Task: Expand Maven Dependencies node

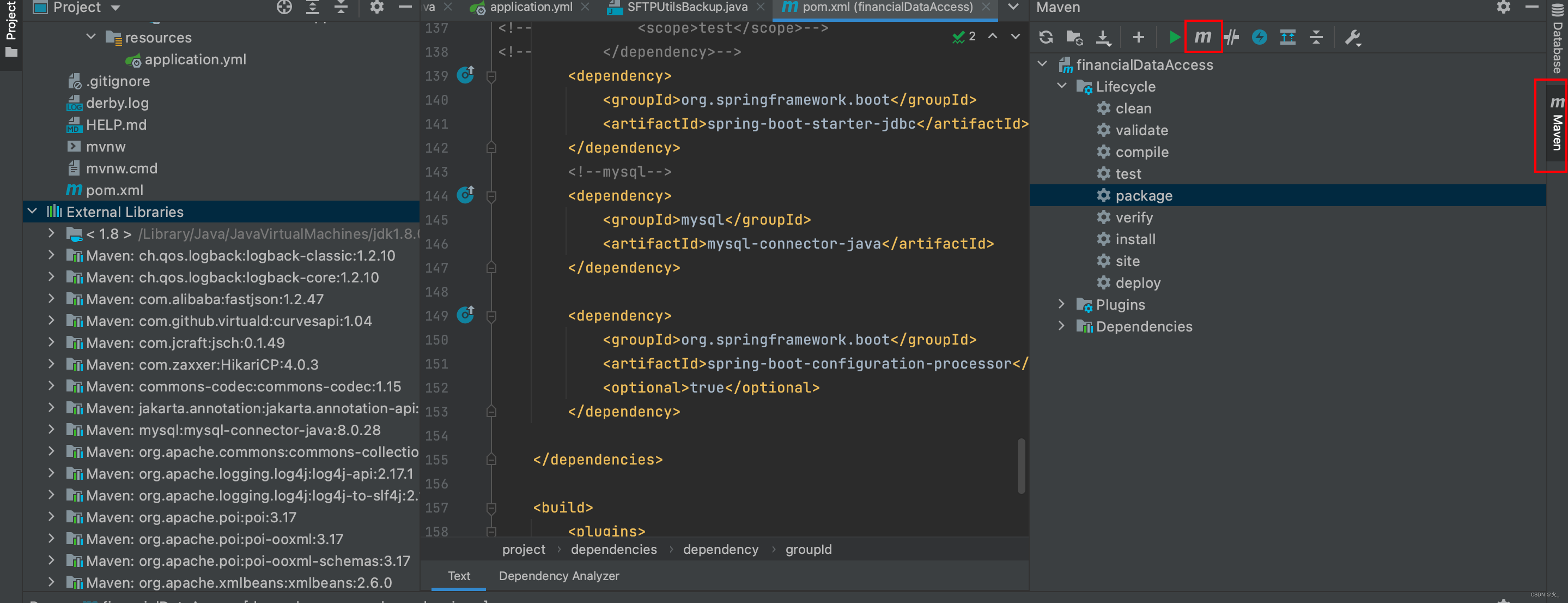Action: [x=1061, y=326]
